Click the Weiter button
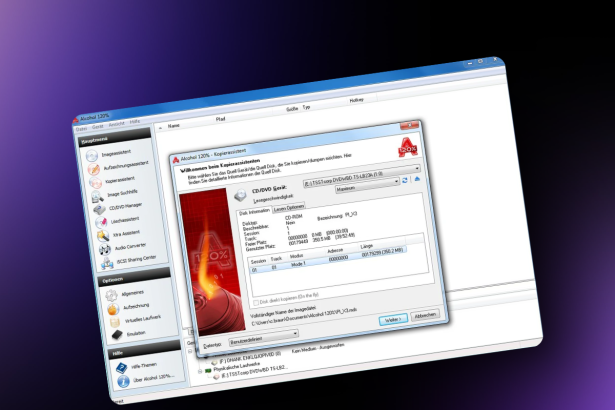Image resolution: width=615 pixels, height=410 pixels. point(393,319)
